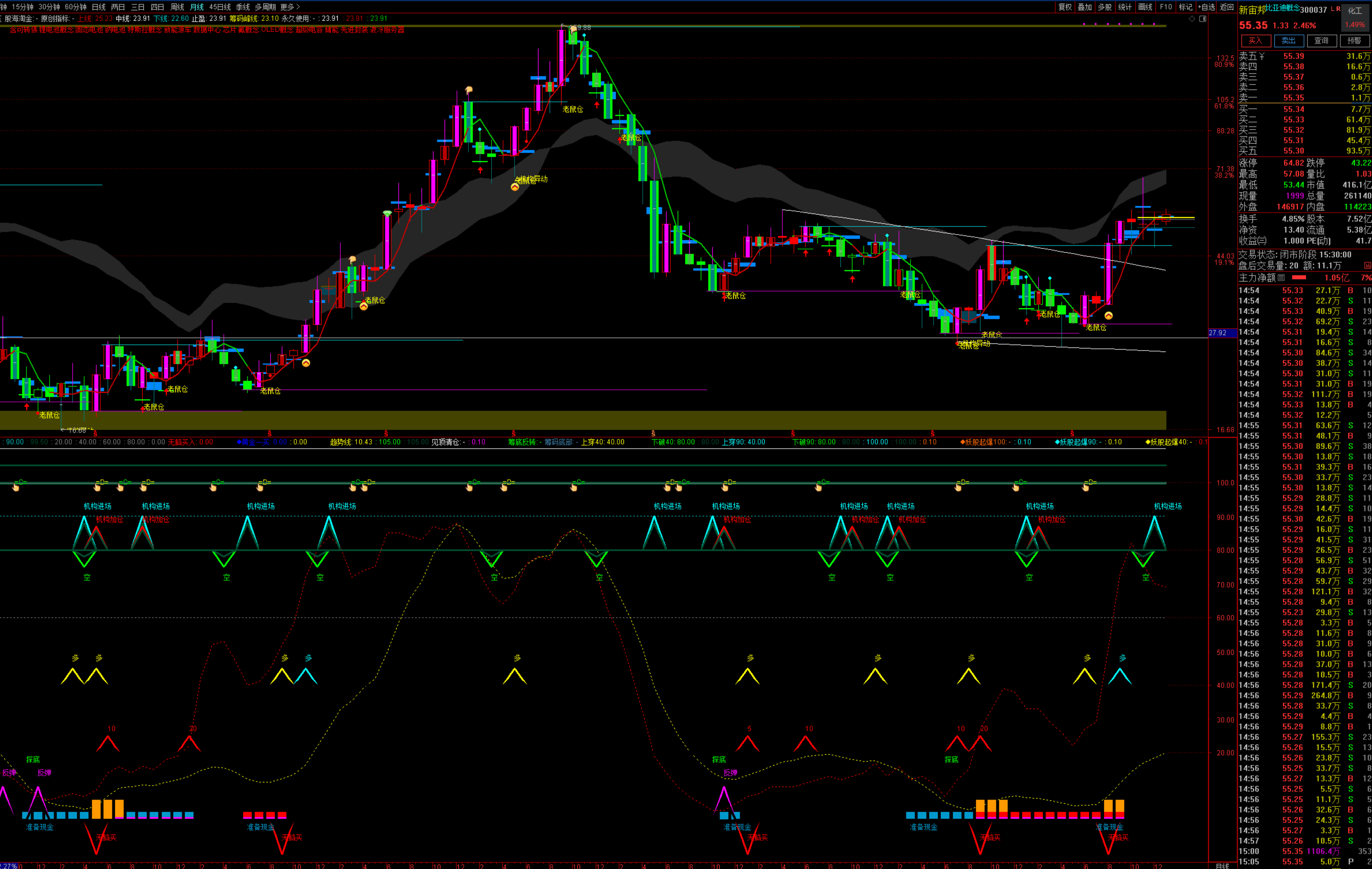Screen dimensions: 1372x869
Task: Click the list icon beside 主力净额
Action: coord(1281,277)
